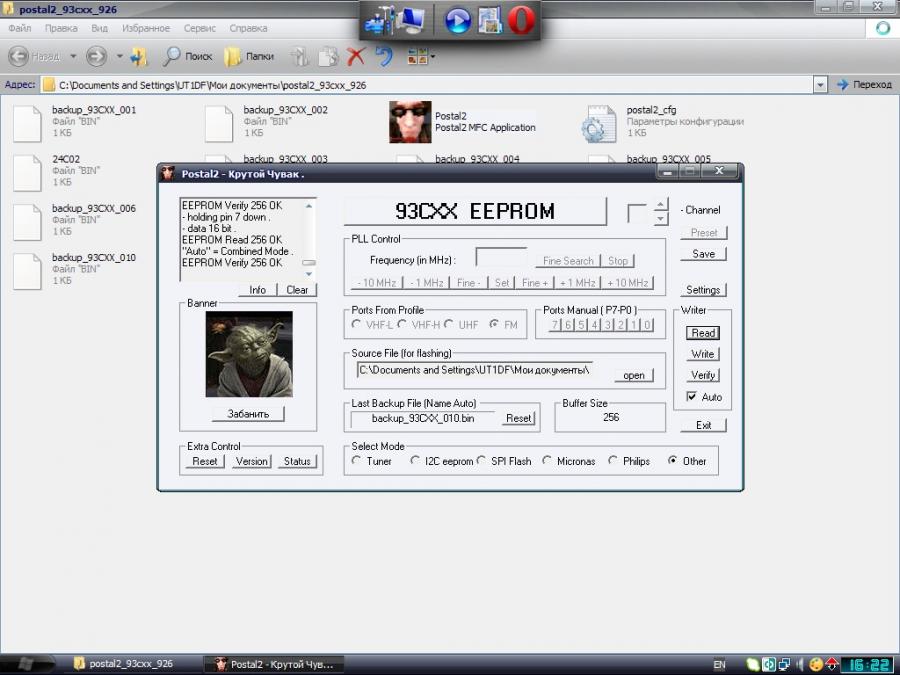The image size is (900, 675).
Task: Open the address bar dropdown arrow
Action: coord(821,85)
